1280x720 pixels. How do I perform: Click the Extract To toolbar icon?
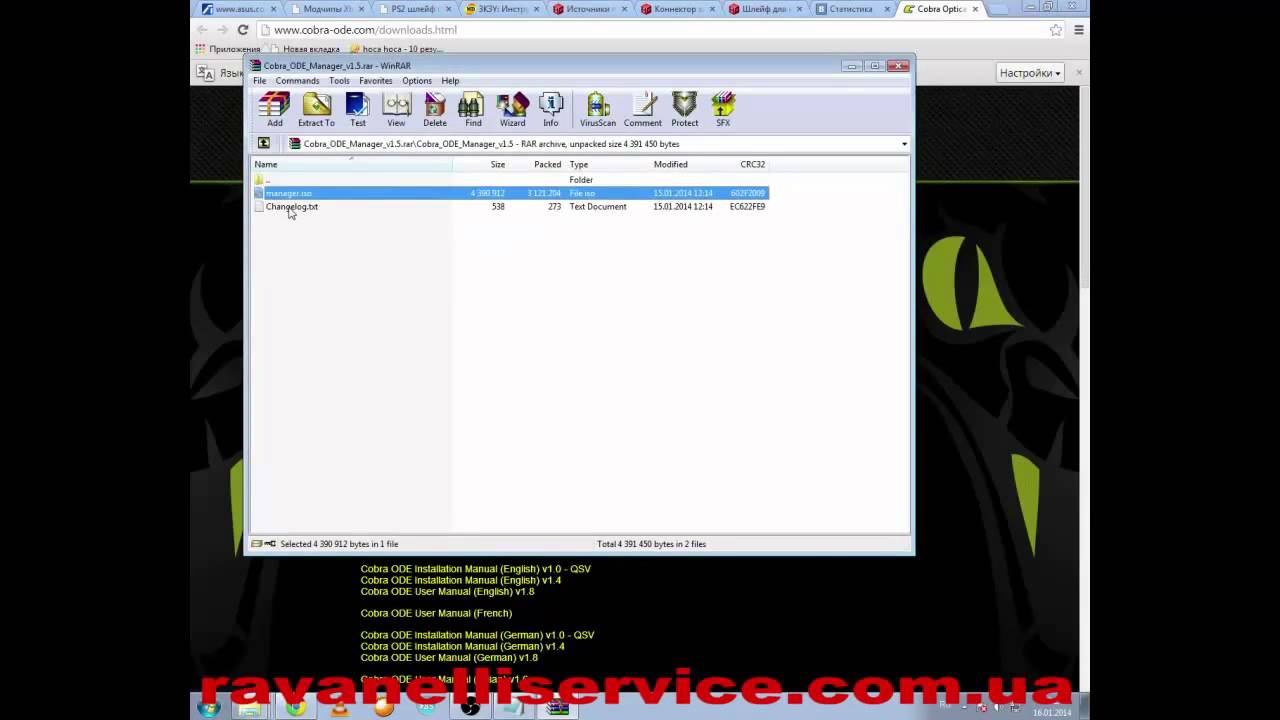point(316,110)
